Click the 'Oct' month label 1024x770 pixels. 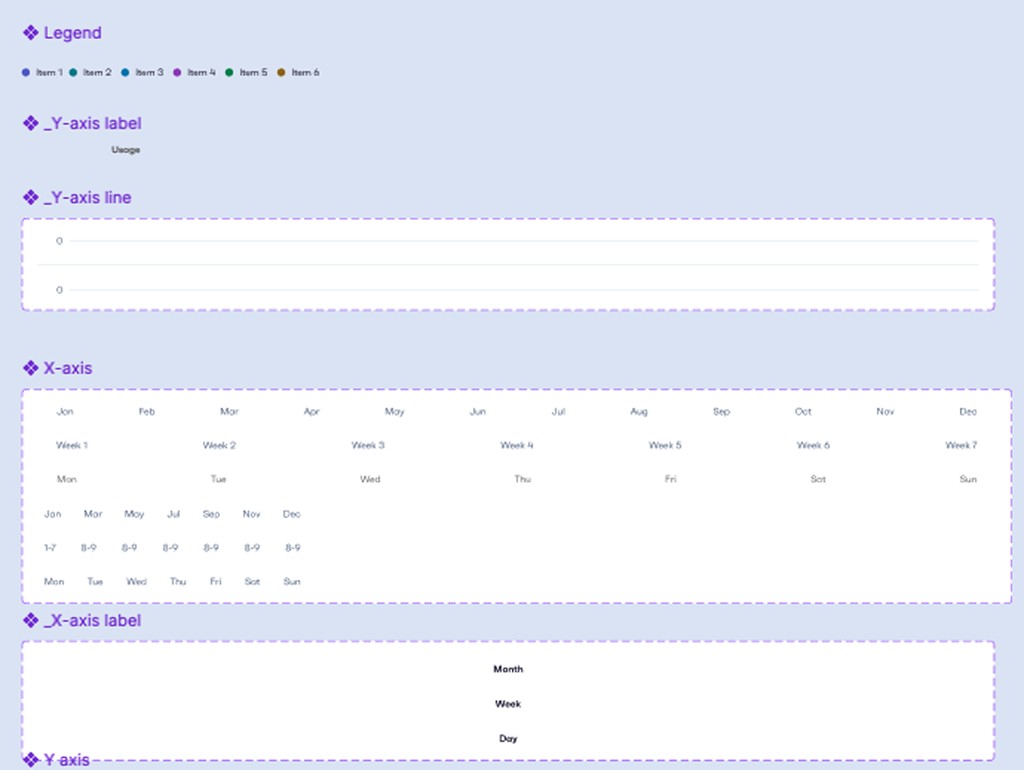803,411
